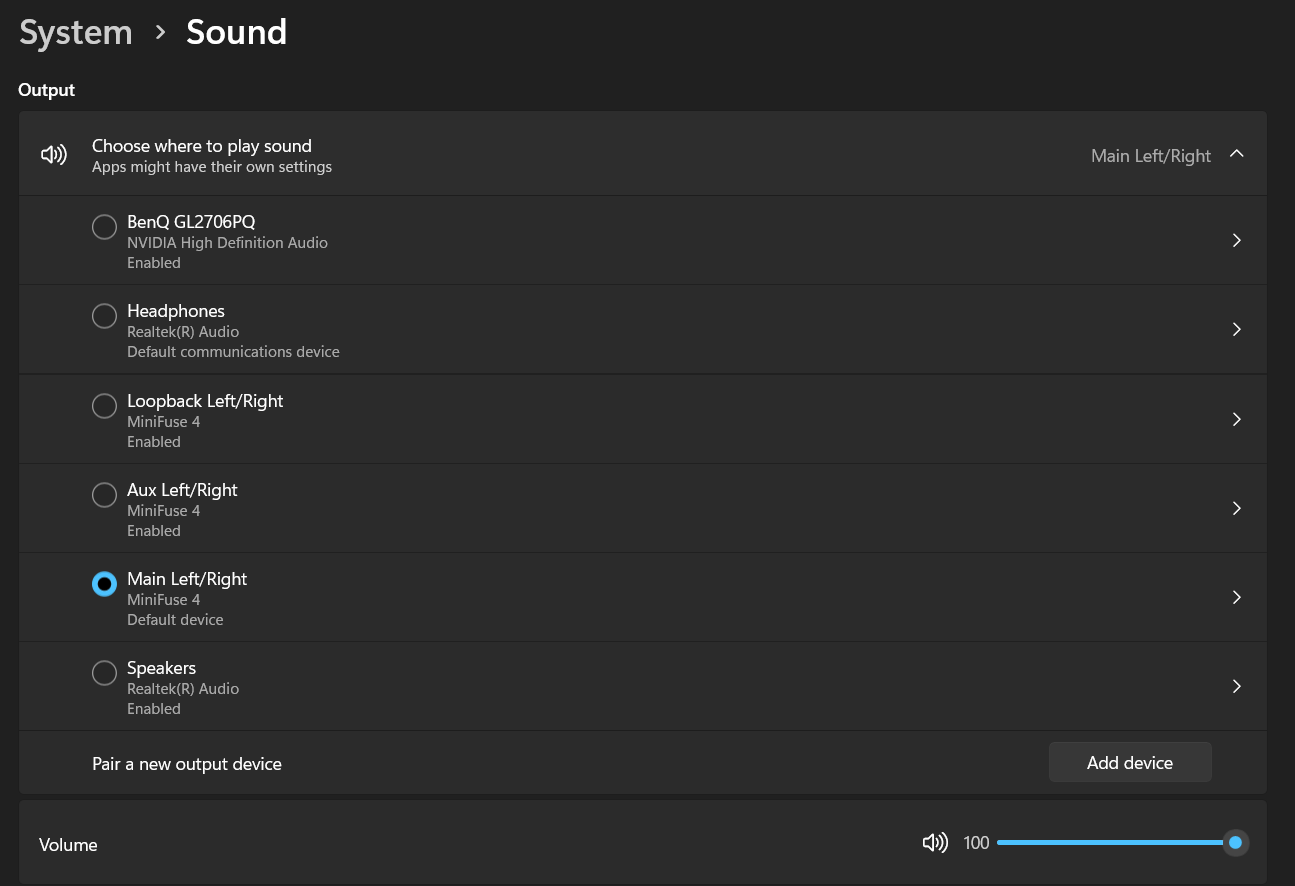Open Aux Left/Right properties arrow
The image size is (1295, 886).
(x=1237, y=508)
